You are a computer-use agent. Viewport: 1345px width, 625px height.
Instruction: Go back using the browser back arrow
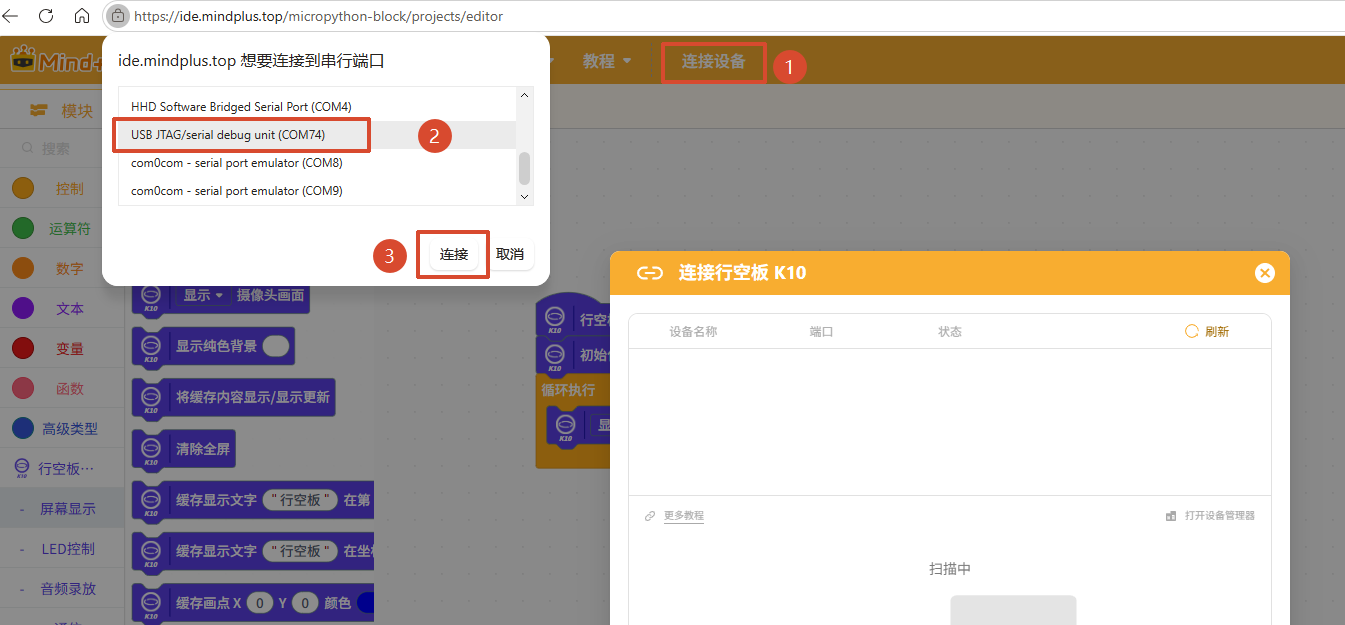coord(11,16)
